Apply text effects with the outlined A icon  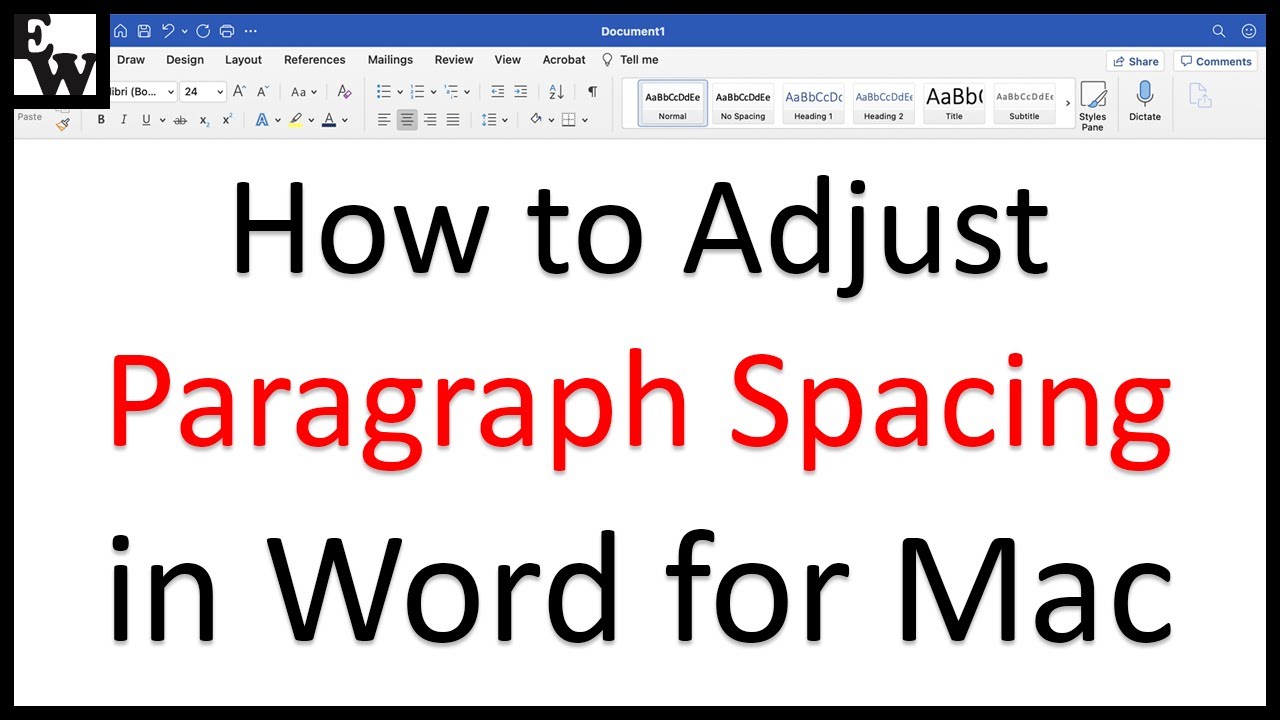click(262, 120)
